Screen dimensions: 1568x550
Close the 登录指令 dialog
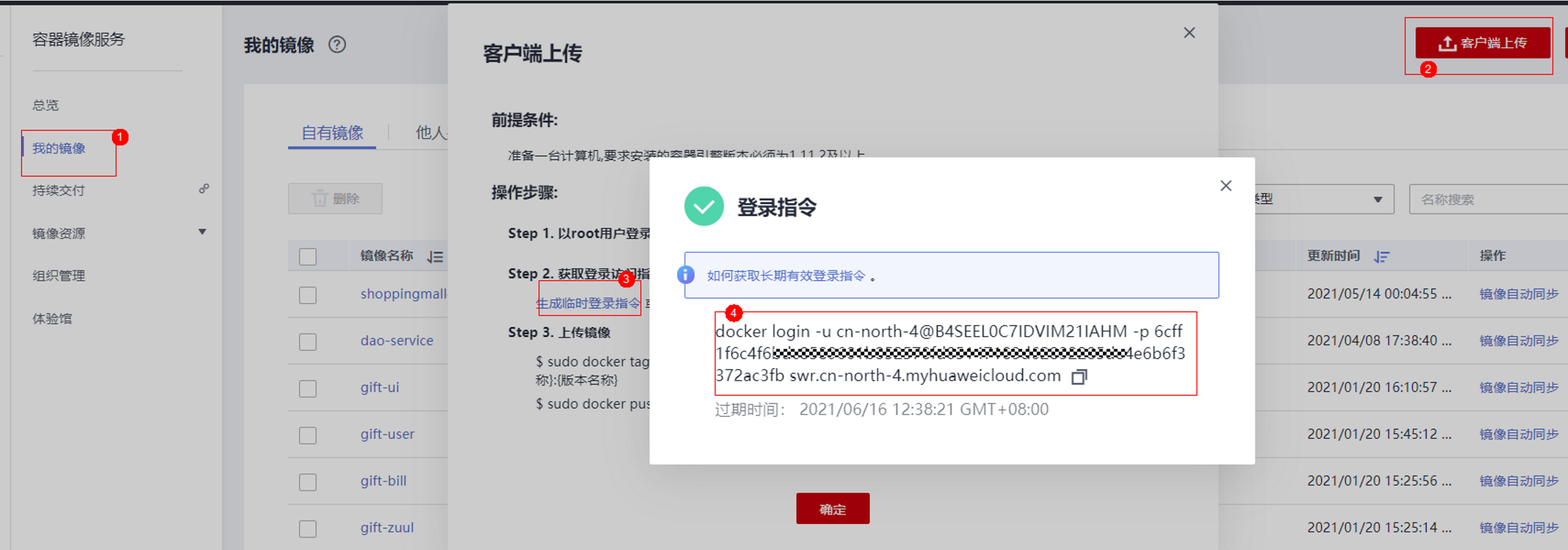[1226, 186]
